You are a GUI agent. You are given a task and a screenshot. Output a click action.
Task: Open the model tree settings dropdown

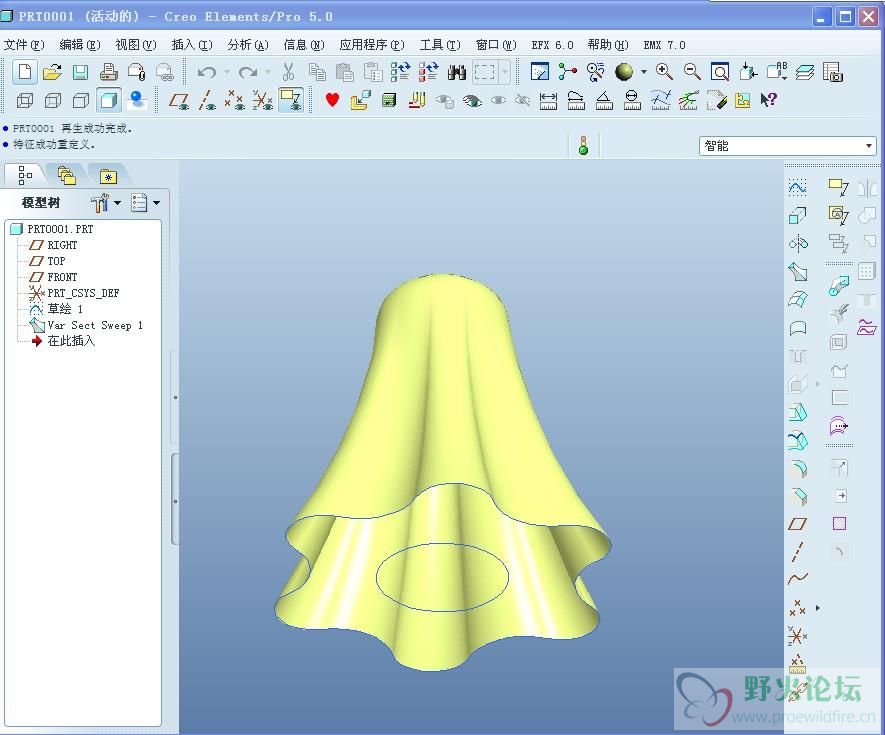click(x=107, y=202)
